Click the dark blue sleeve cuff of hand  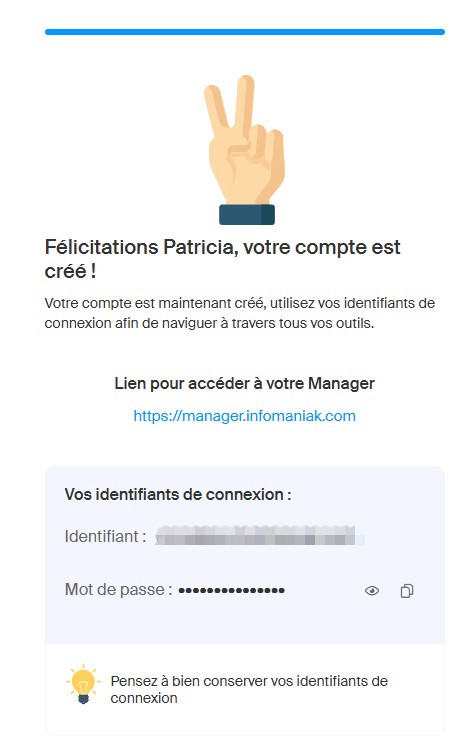pyautogui.click(x=247, y=215)
